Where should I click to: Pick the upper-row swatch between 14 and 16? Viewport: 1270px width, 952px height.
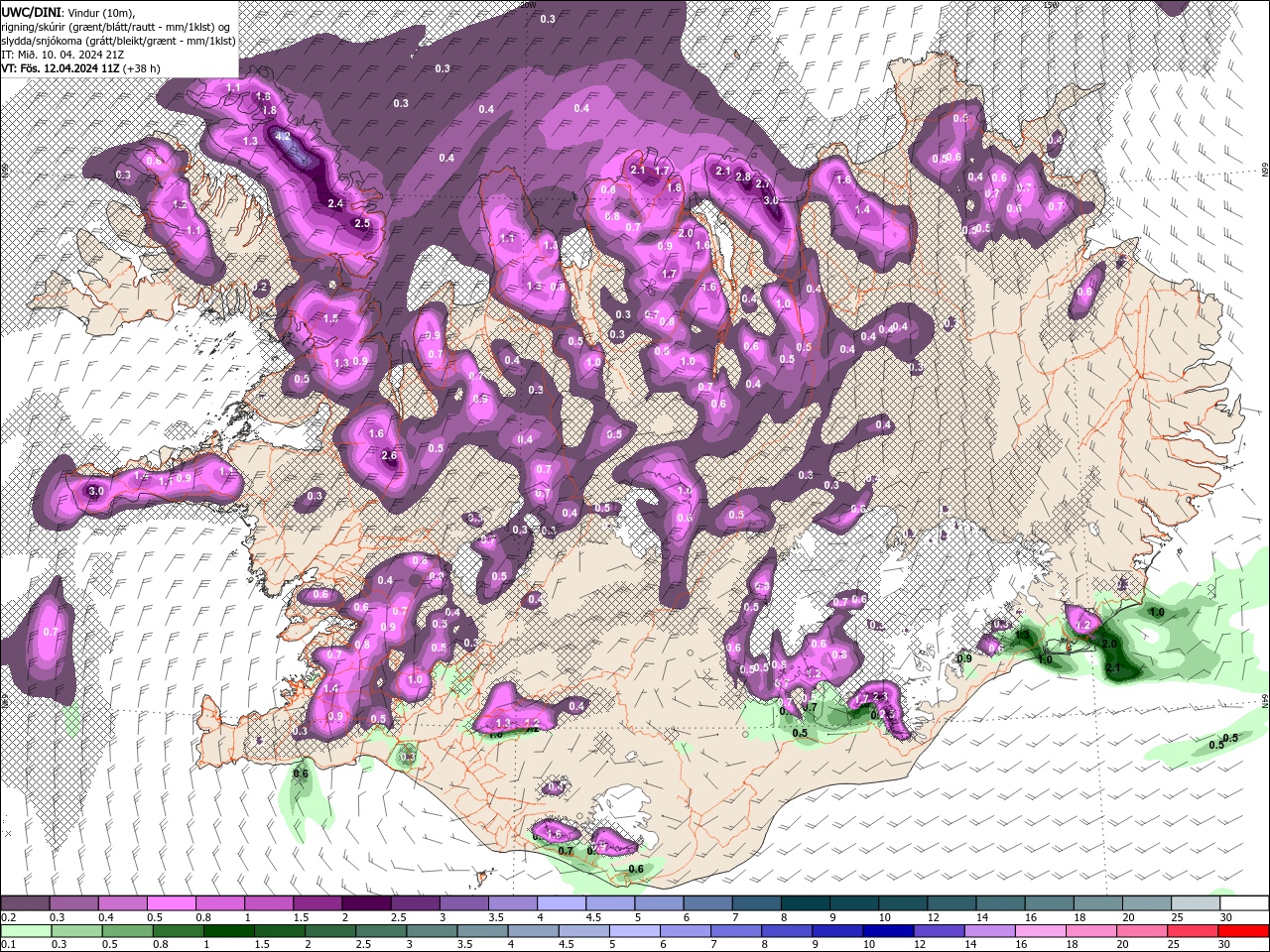point(1001,903)
